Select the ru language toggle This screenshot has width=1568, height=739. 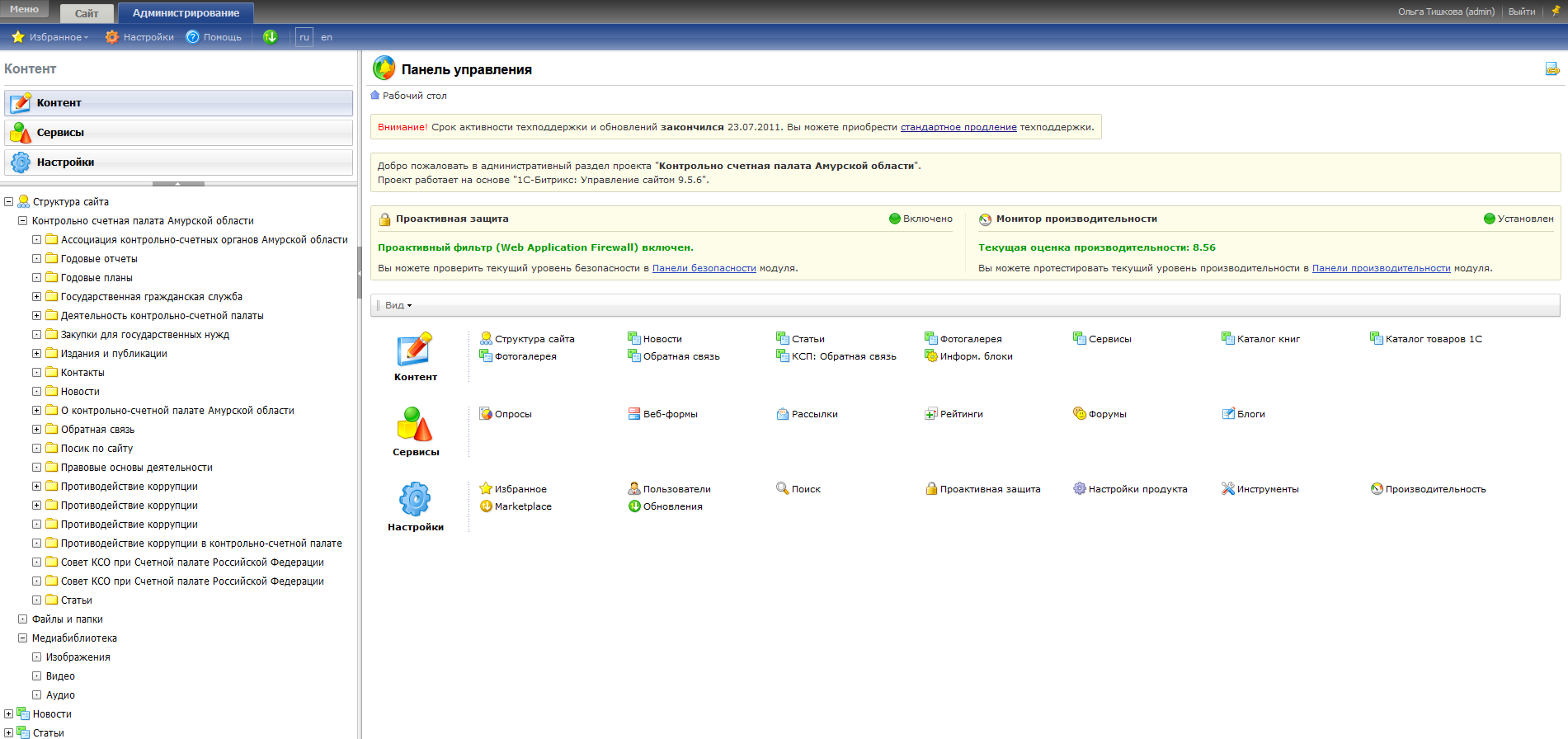304,37
